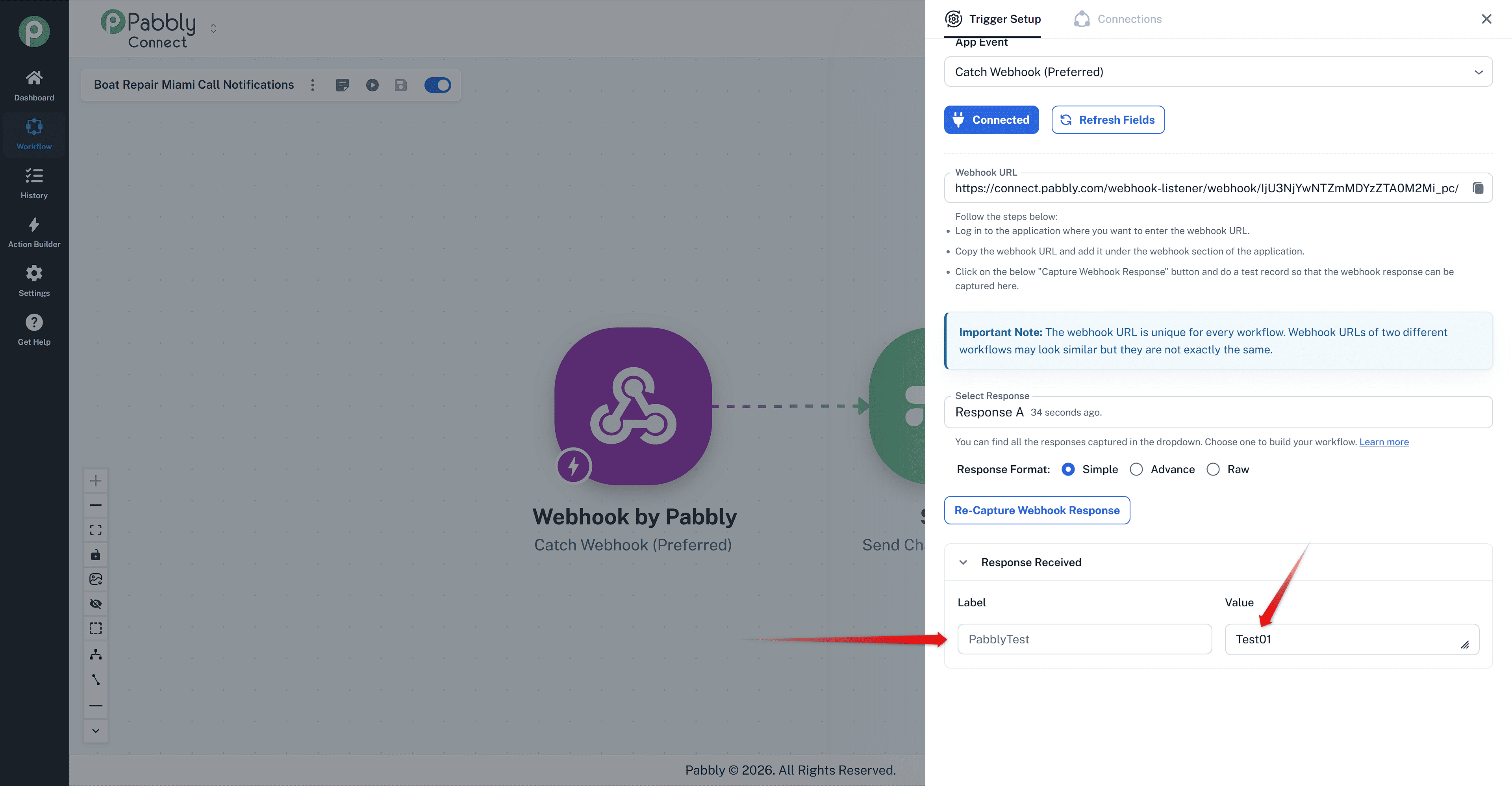Open the Dashboard from the sidebar
This screenshot has height=786, width=1512.
(34, 86)
